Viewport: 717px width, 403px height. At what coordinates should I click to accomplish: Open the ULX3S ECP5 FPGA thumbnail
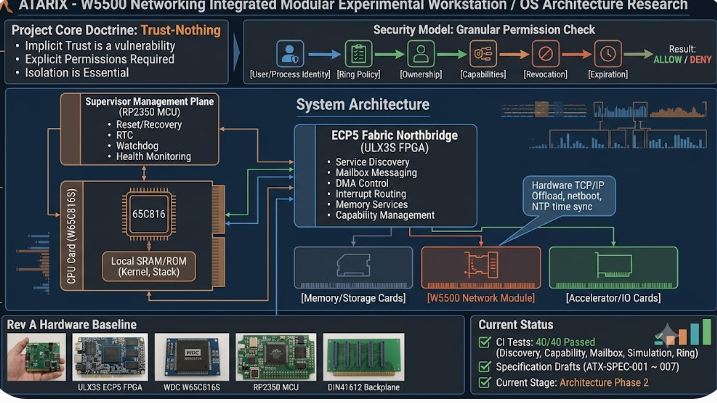110,357
